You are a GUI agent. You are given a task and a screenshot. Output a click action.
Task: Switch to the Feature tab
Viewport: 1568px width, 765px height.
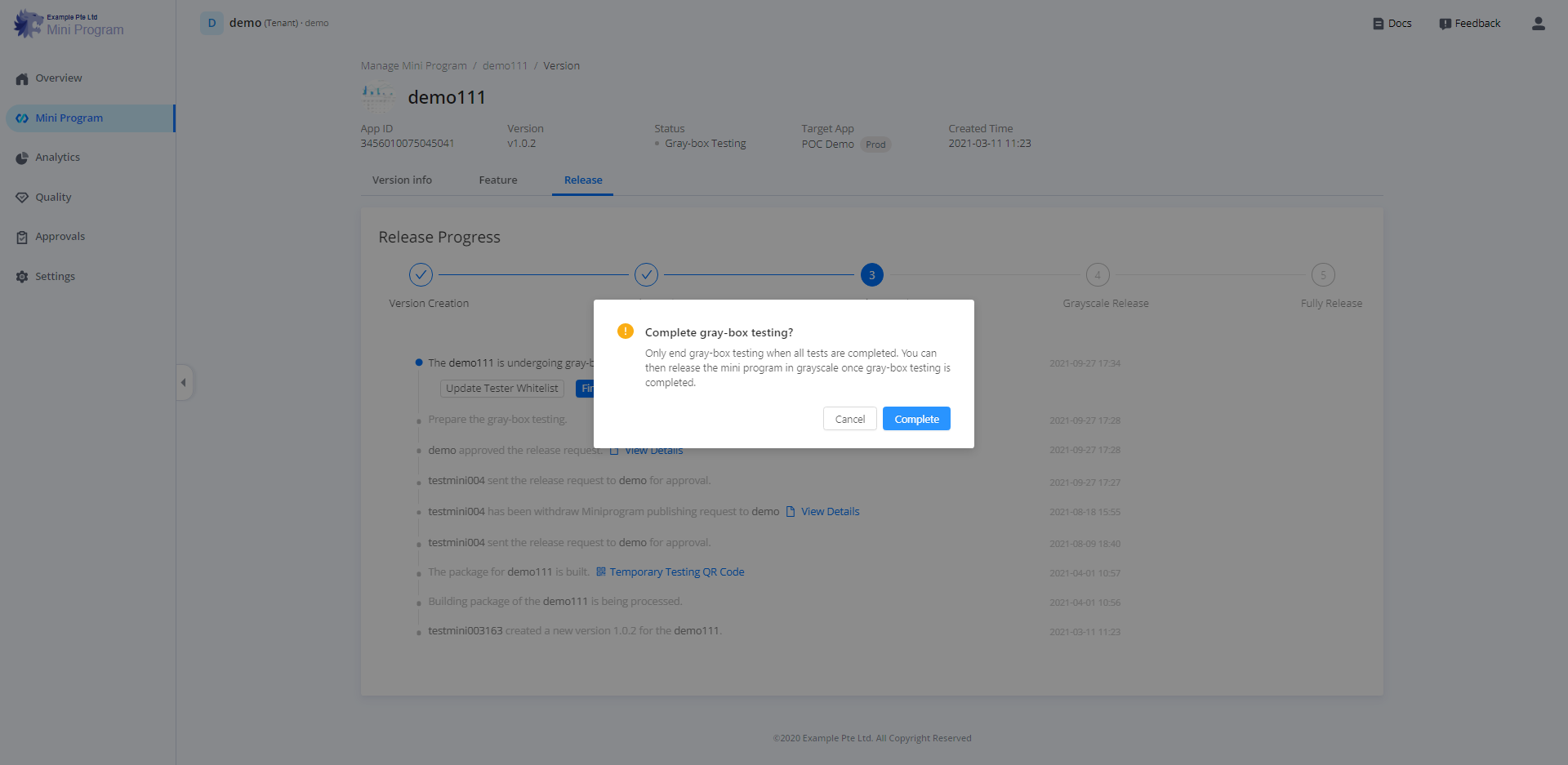(497, 180)
